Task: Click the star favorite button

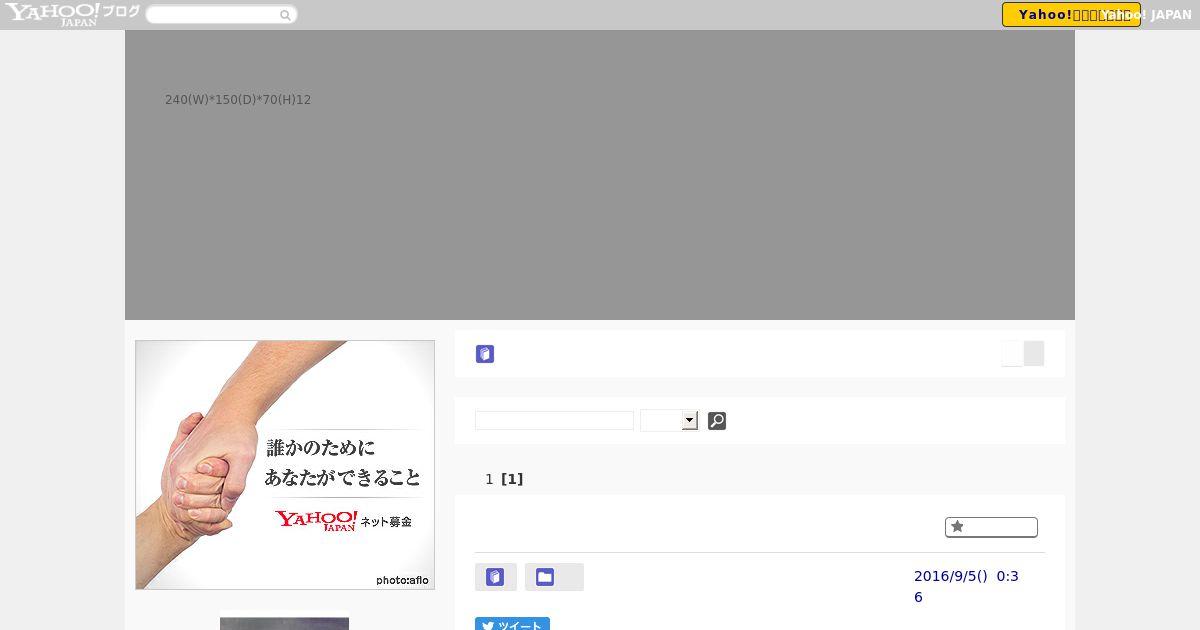Action: tap(991, 527)
